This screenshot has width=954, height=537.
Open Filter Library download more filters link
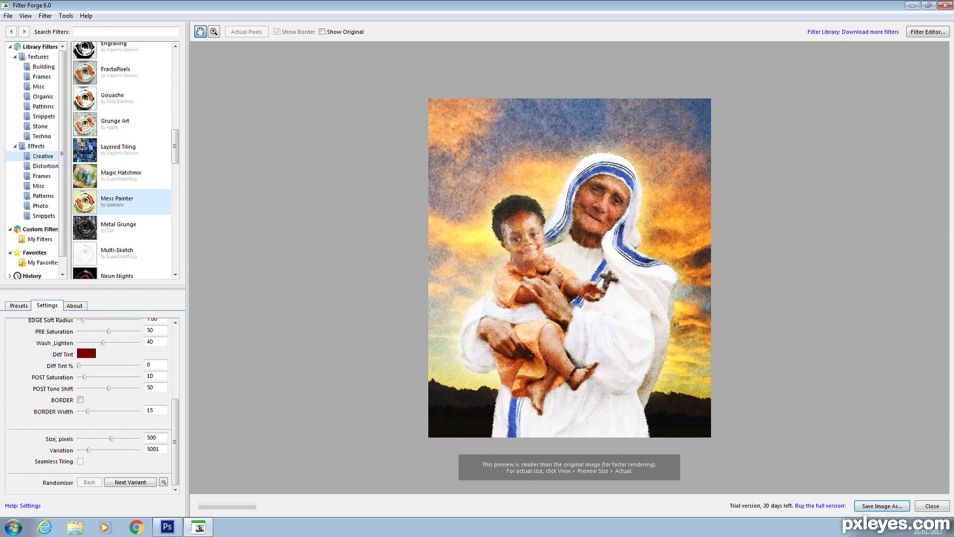coord(852,32)
